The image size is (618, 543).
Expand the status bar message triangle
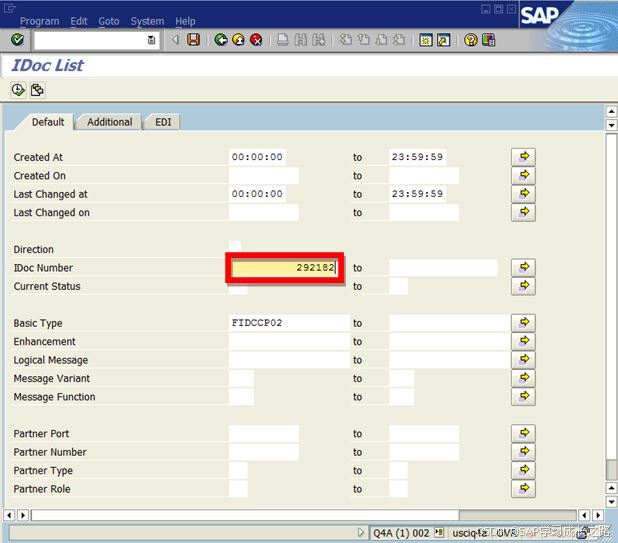pos(361,533)
